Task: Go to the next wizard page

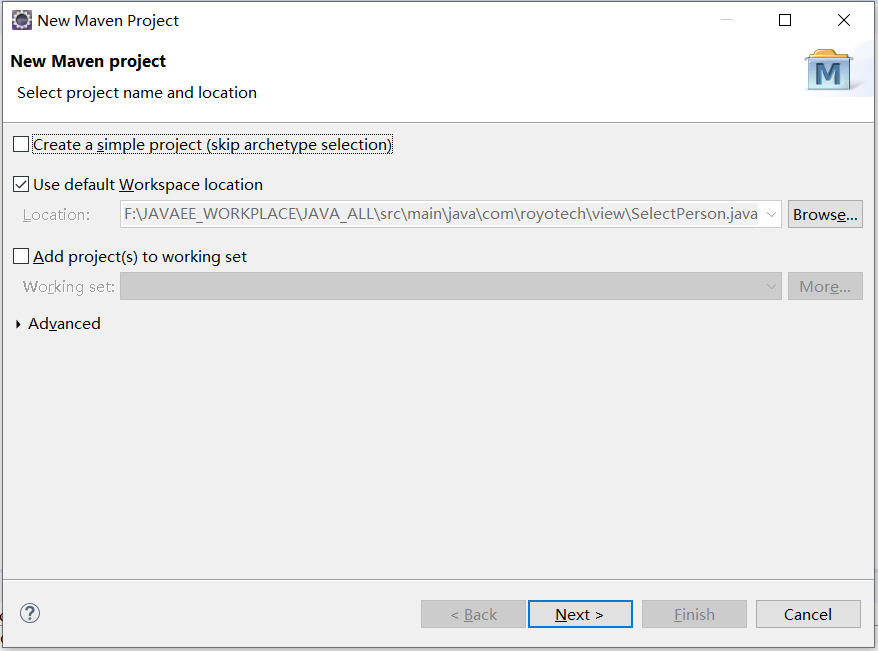Action: (x=580, y=615)
